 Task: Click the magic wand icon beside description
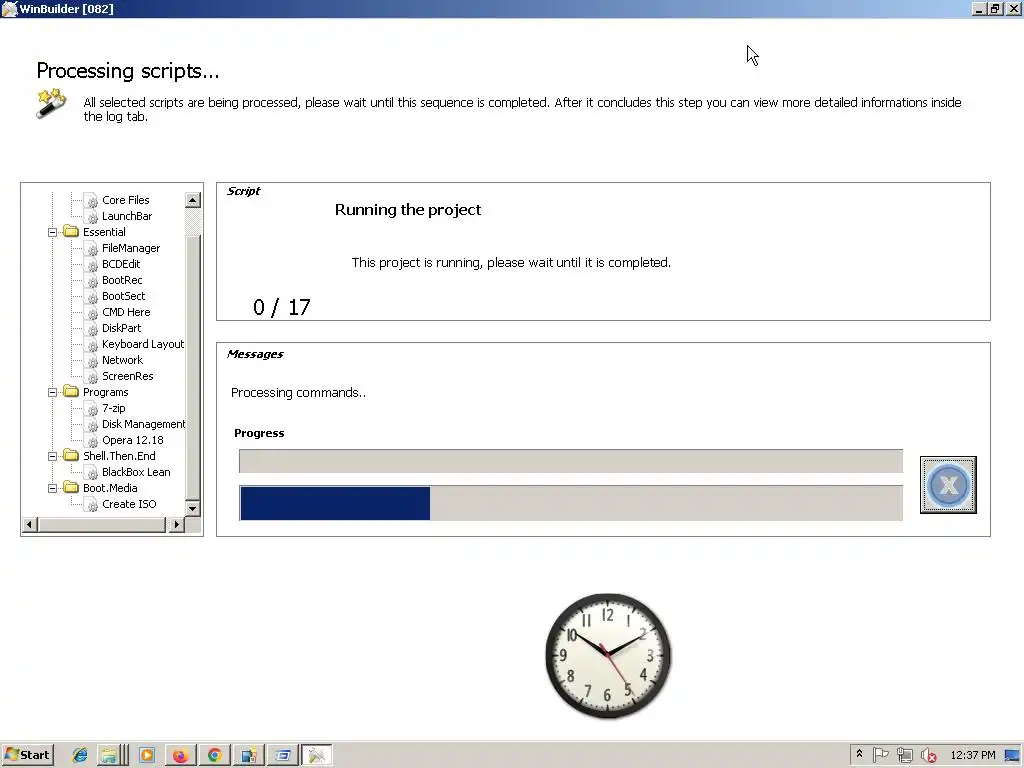click(52, 103)
